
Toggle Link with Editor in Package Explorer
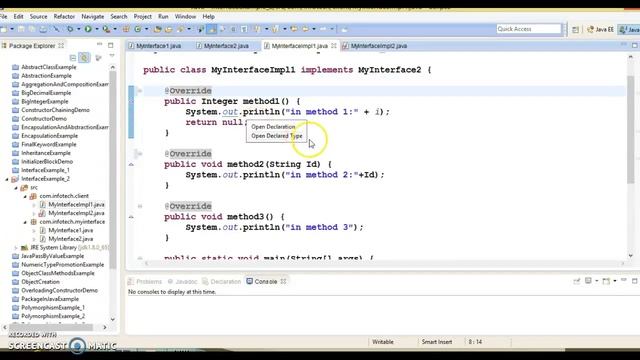[84, 58]
